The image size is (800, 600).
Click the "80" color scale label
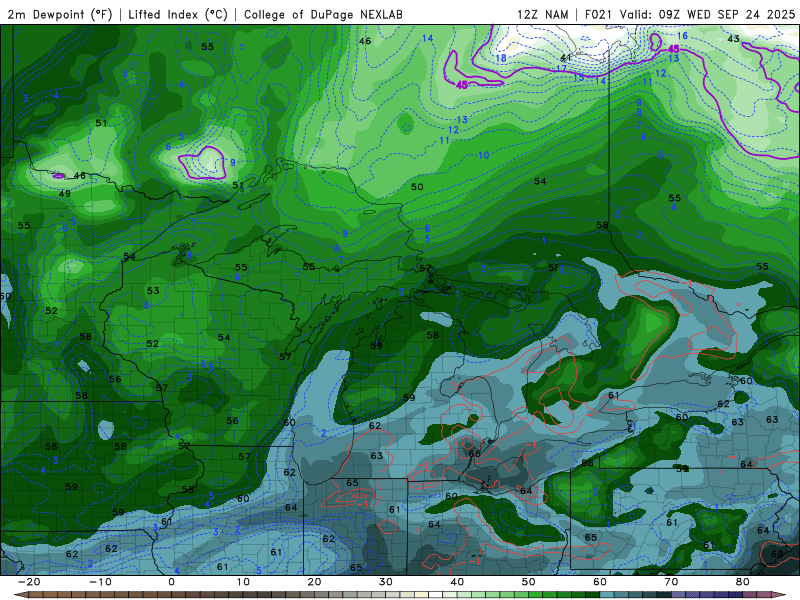tap(743, 582)
